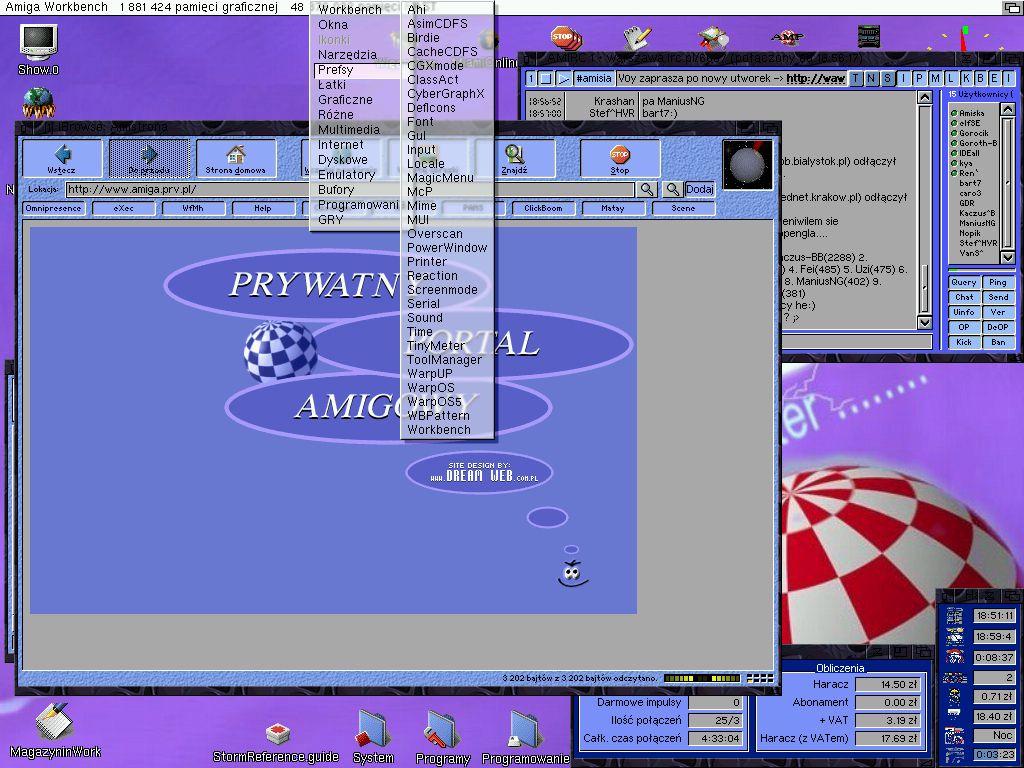Image resolution: width=1024 pixels, height=768 pixels.
Task: Click the Kick button in AmIRC
Action: point(964,342)
